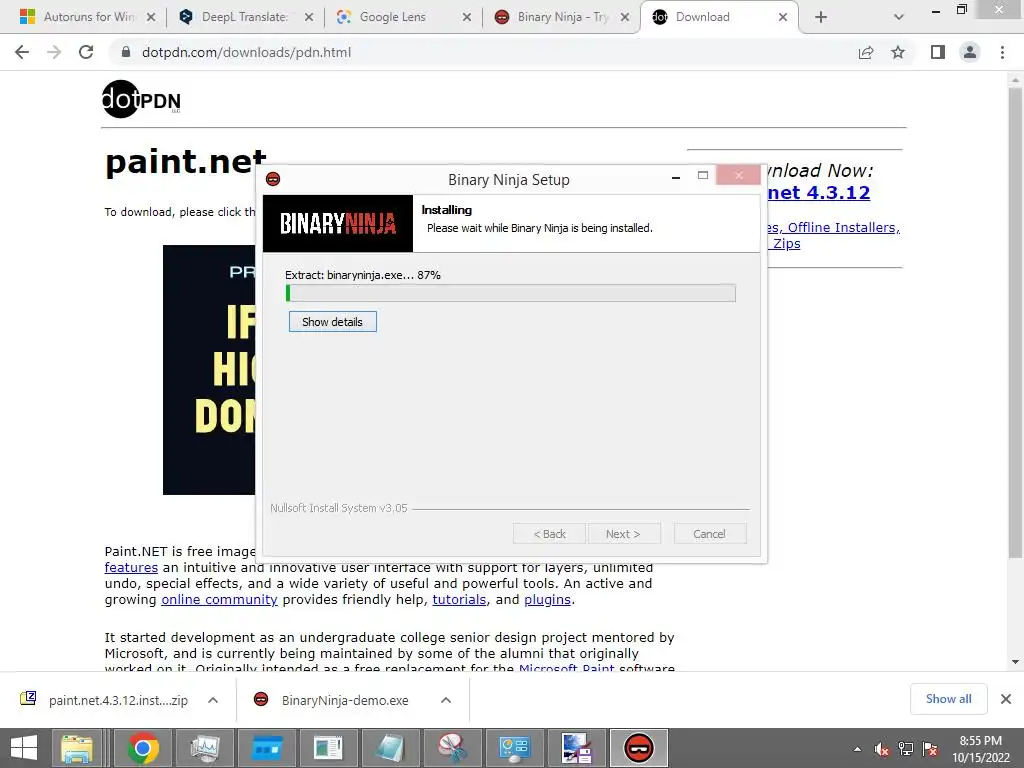1024x768 pixels.
Task: Expand options for paint.net zip download
Action: pyautogui.click(x=213, y=700)
